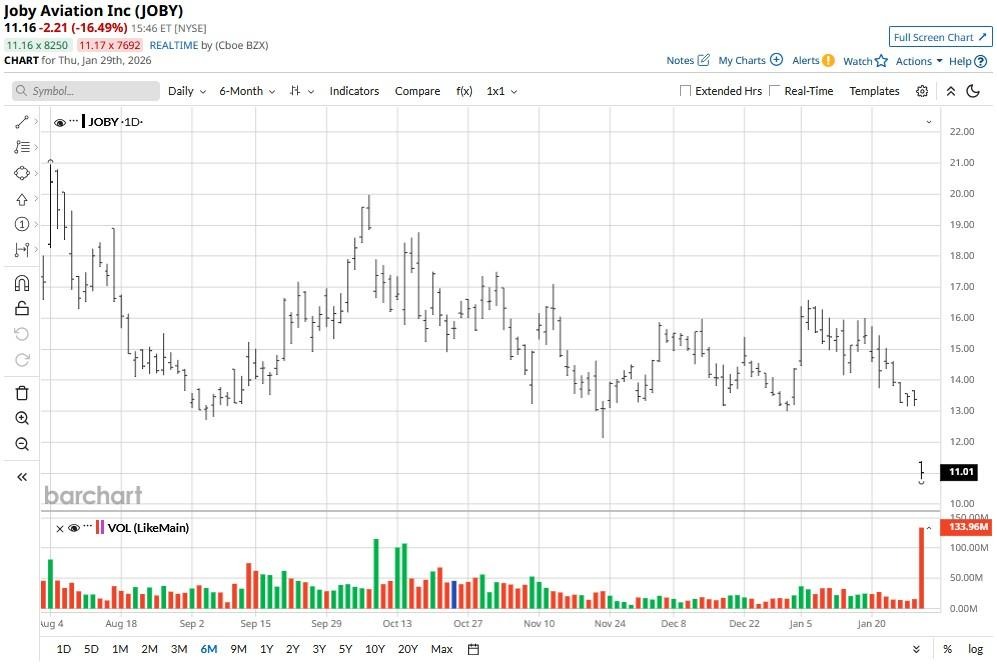This screenshot has height=668, width=997.
Task: Select the arrow marker tool
Action: (x=22, y=199)
